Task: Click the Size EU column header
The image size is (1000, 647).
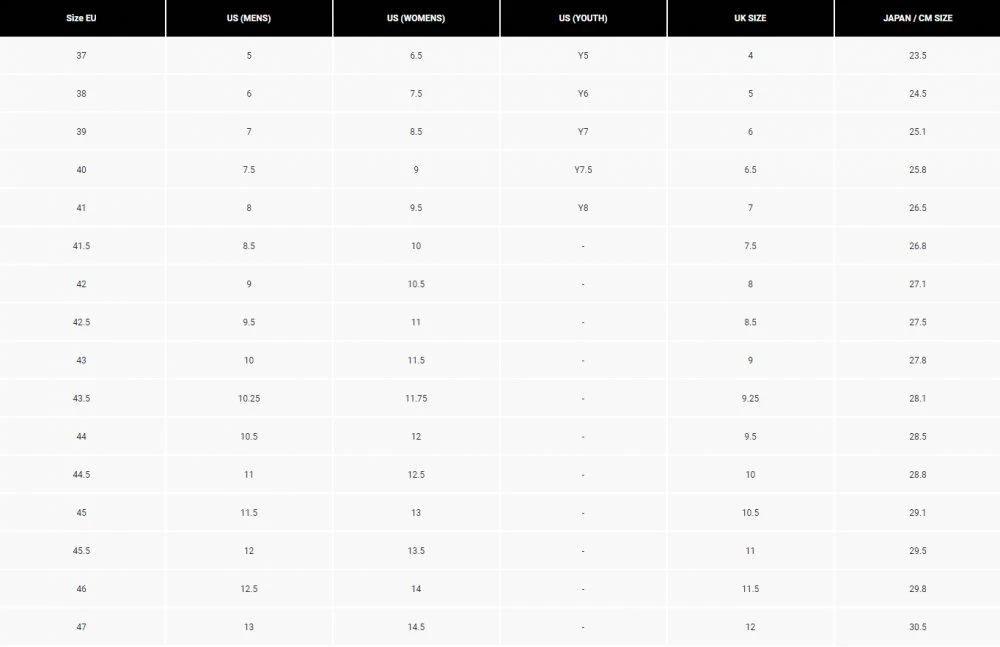Action: tap(81, 18)
